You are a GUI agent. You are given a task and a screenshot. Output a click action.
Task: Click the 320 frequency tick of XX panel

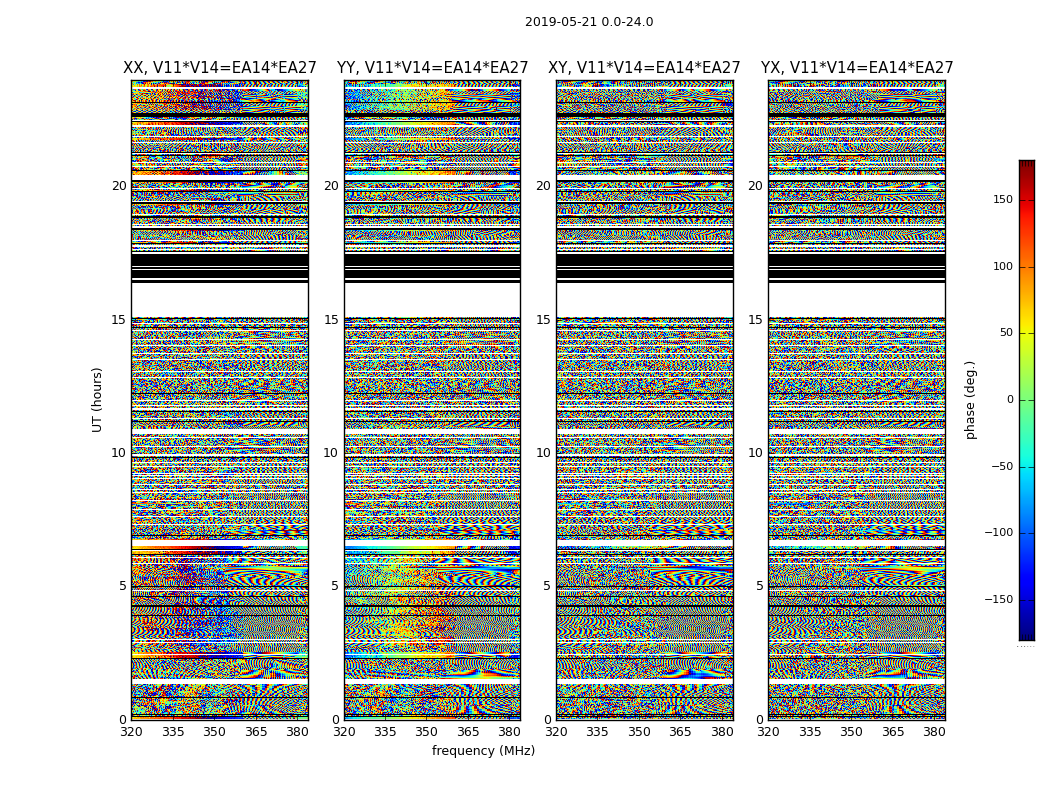point(132,732)
